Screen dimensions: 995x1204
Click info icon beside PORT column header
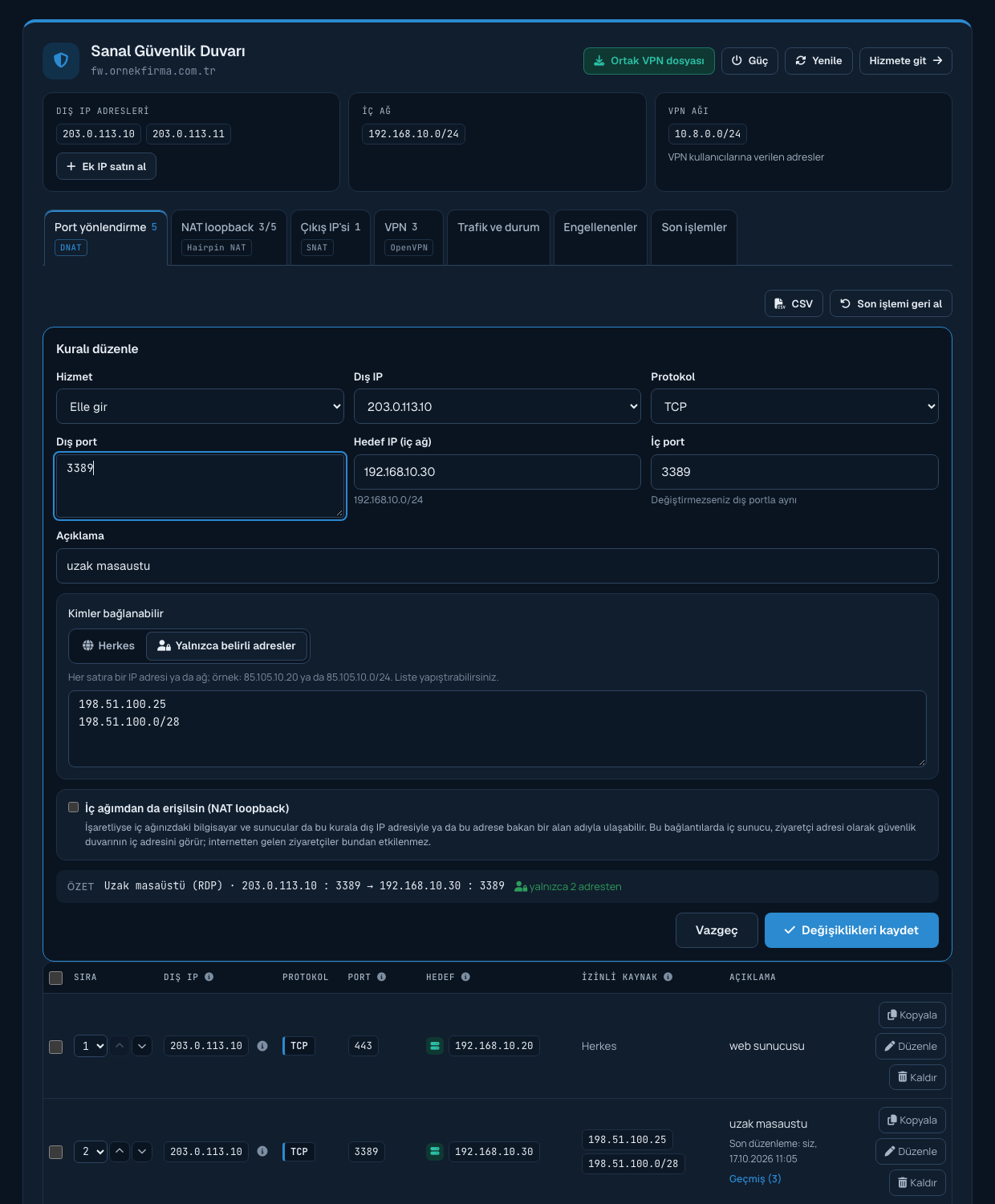381,977
